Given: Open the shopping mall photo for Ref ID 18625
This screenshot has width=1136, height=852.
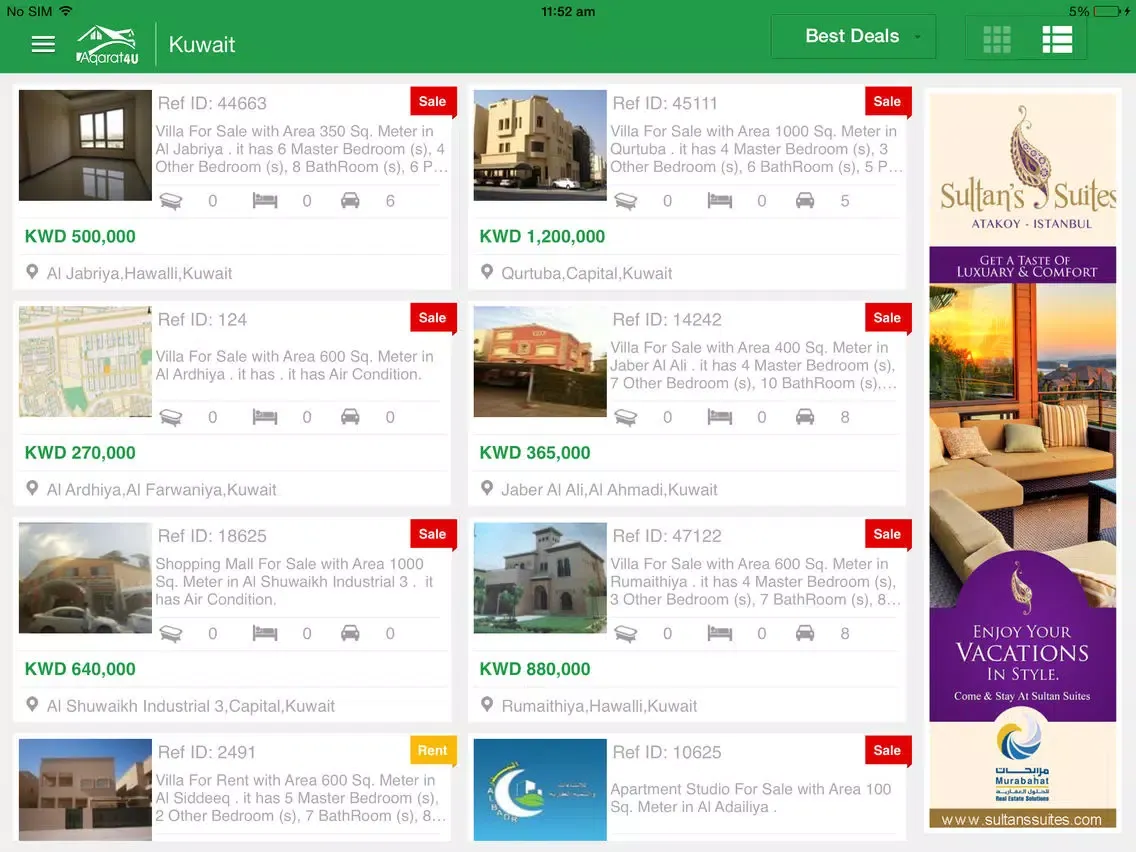Looking at the screenshot, I should [85, 578].
